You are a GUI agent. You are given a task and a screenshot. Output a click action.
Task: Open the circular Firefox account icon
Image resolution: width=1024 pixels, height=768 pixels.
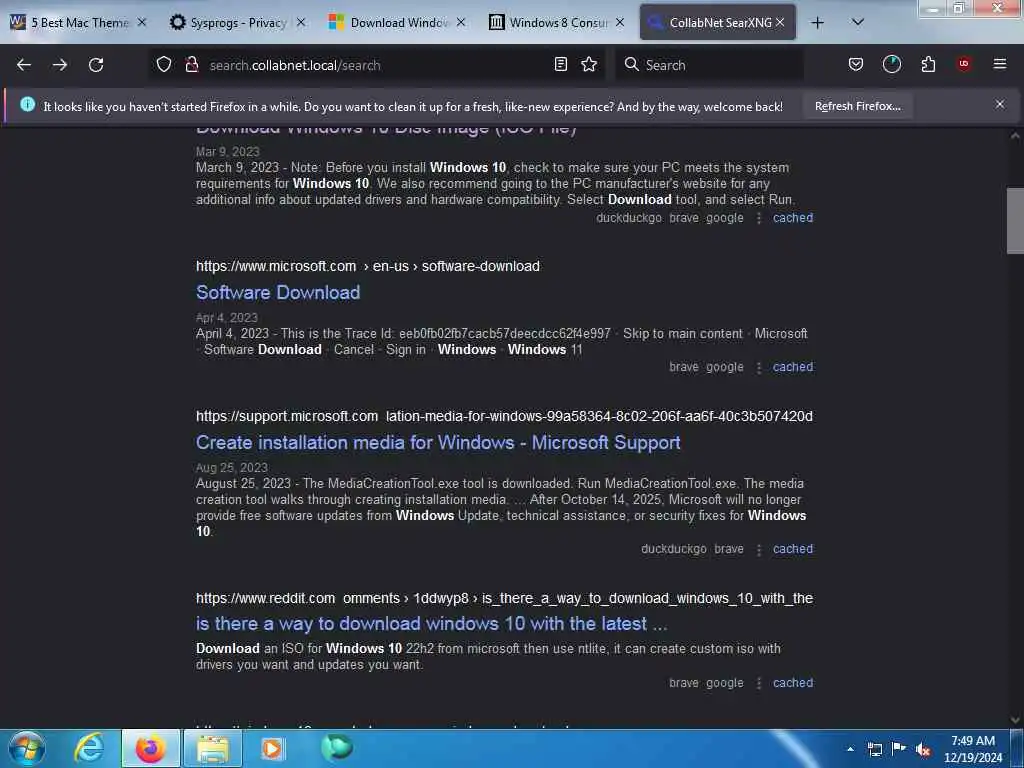pyautogui.click(x=891, y=64)
